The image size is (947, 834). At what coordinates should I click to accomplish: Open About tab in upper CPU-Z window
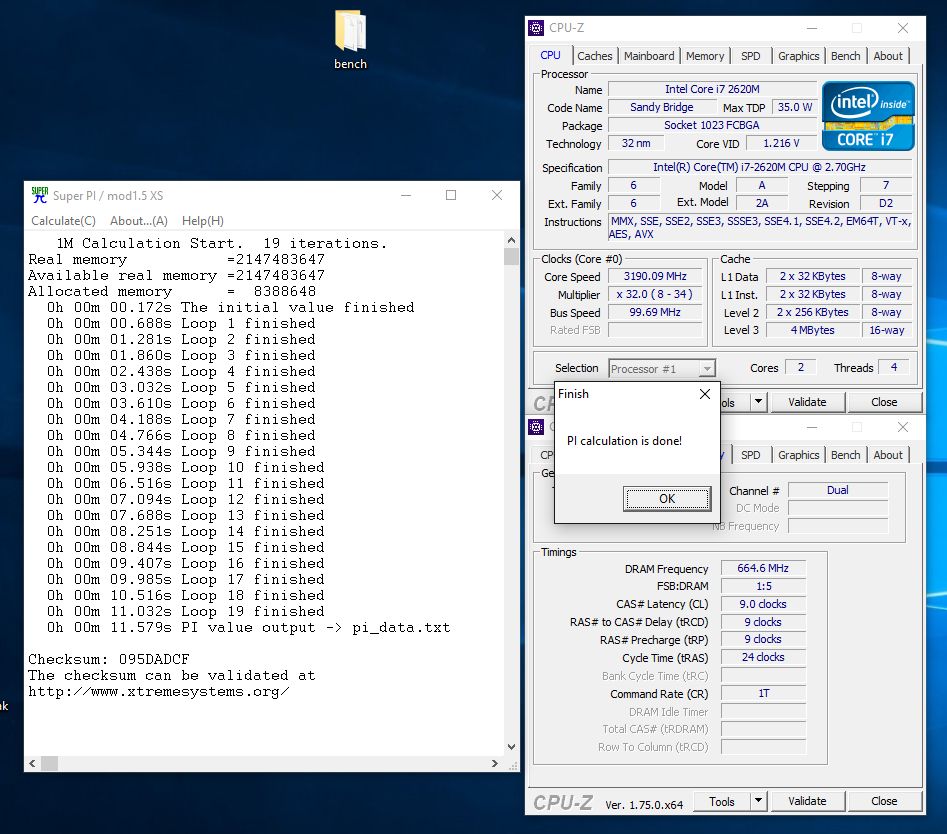tap(888, 56)
